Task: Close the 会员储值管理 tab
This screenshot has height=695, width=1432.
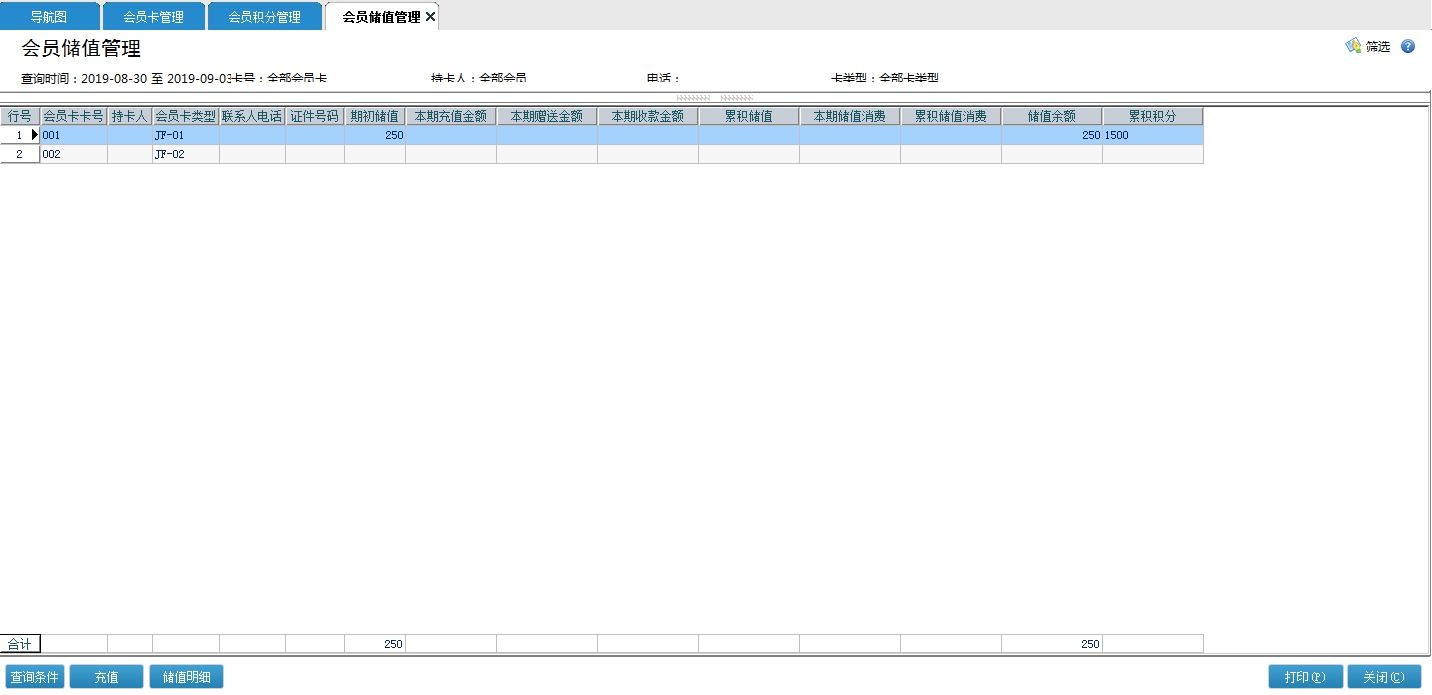Action: point(430,17)
